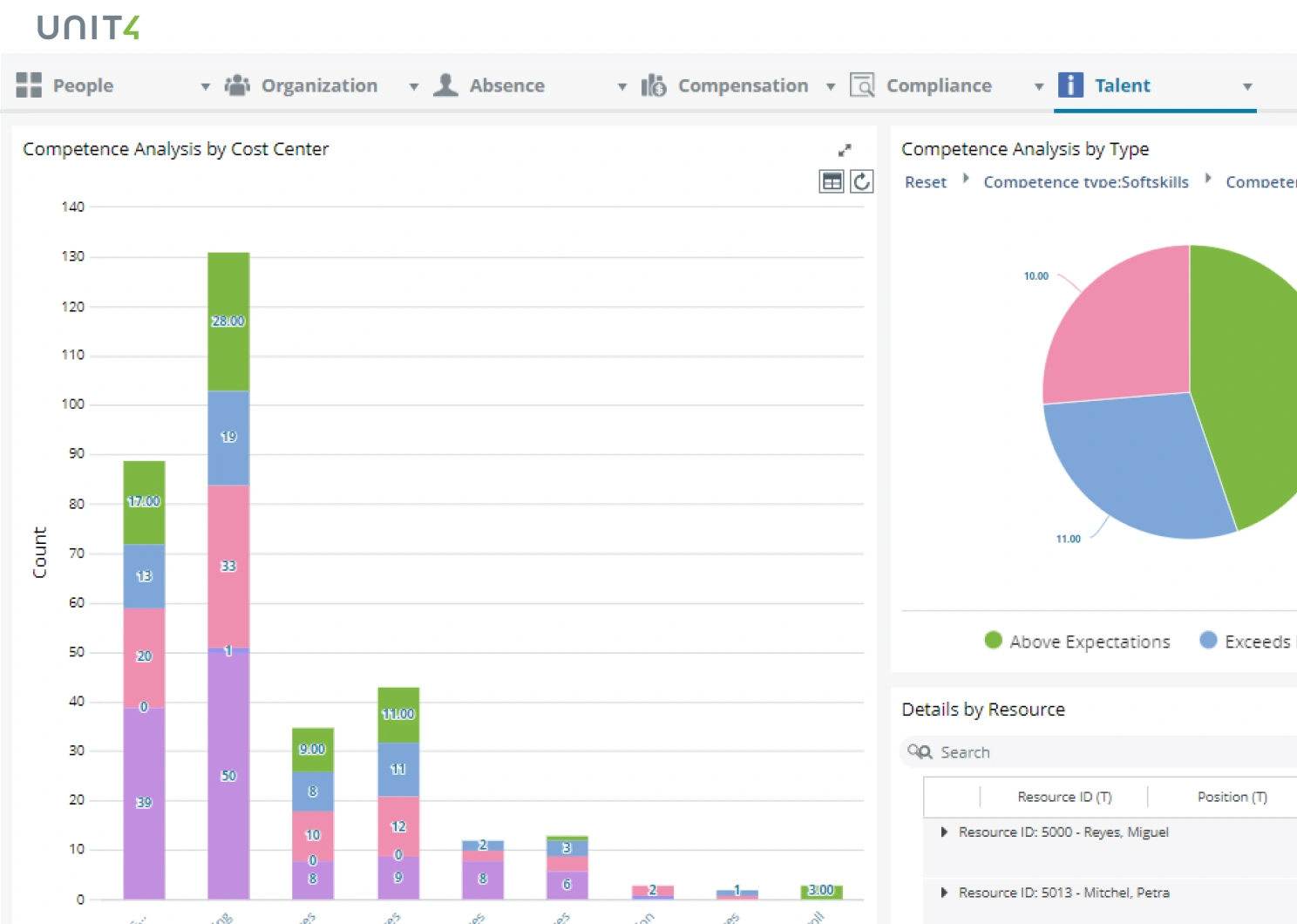Click the pink bar segment labeled 33
This screenshot has width=1297, height=924.
(228, 567)
